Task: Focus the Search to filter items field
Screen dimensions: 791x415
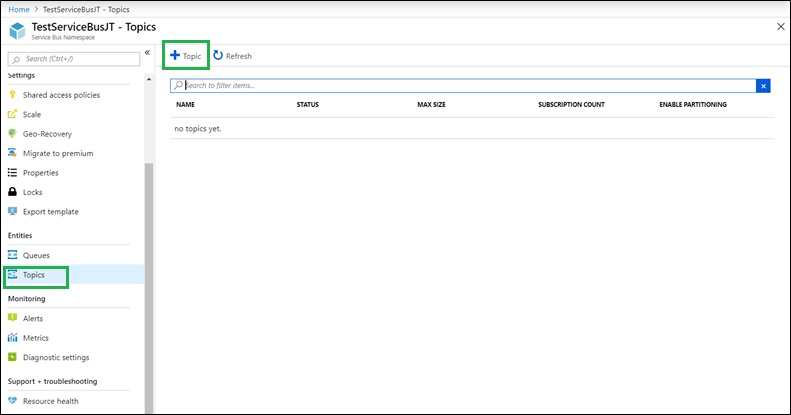Action: 463,86
